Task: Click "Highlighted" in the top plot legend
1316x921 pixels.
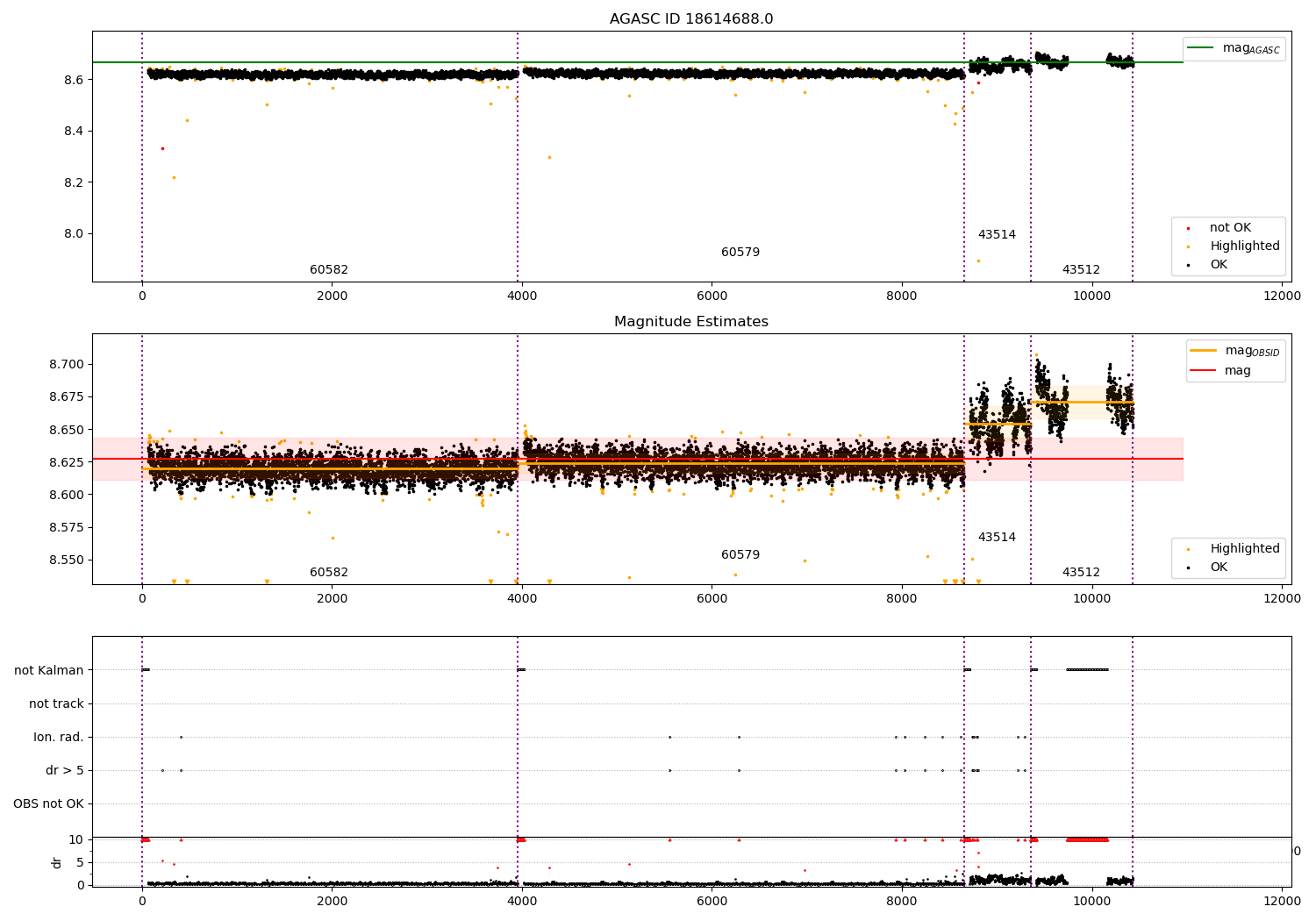Action: 1234,246
